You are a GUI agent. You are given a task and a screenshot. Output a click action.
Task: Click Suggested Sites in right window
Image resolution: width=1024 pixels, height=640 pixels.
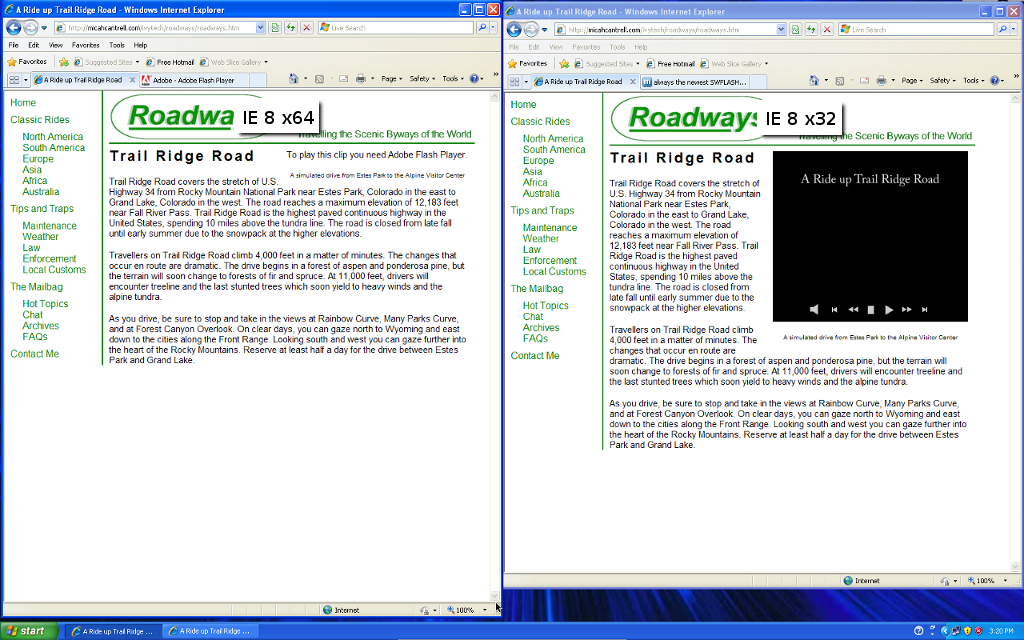click(x=608, y=64)
